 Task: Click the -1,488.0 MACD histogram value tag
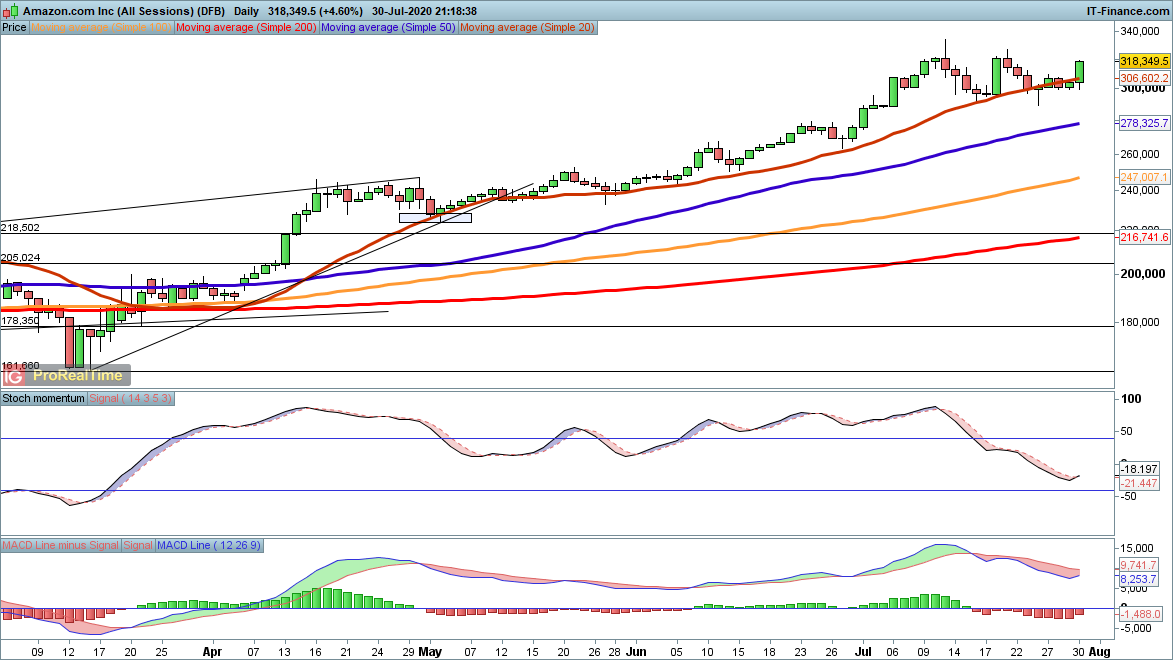1141,614
